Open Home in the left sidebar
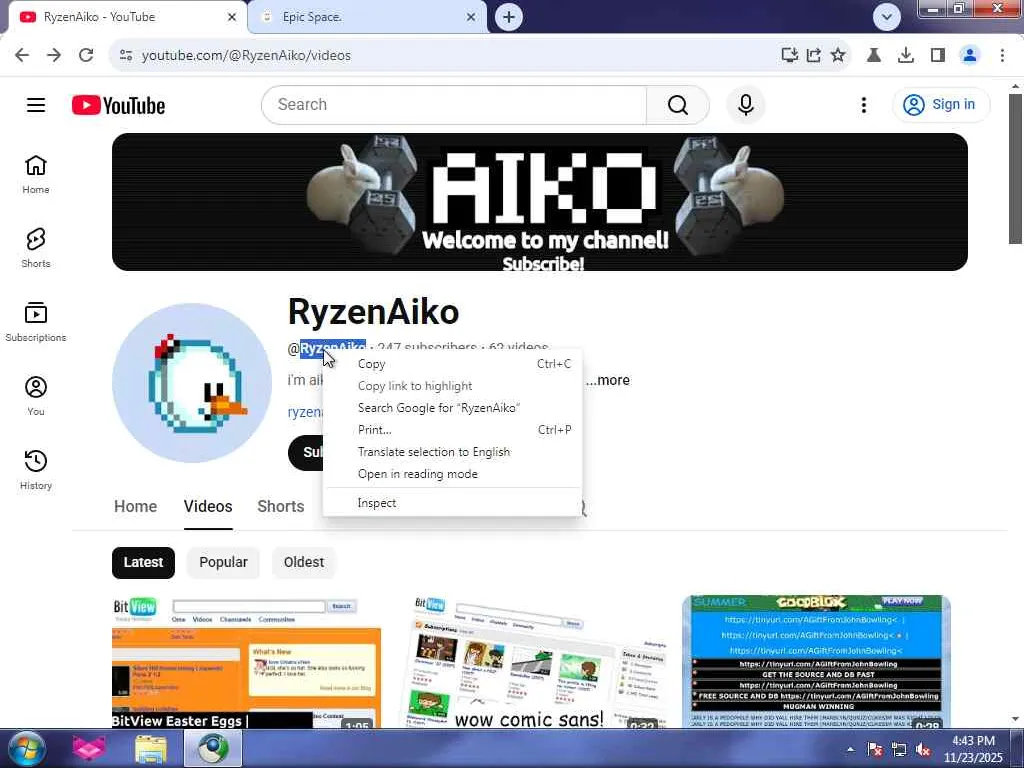 tap(36, 174)
